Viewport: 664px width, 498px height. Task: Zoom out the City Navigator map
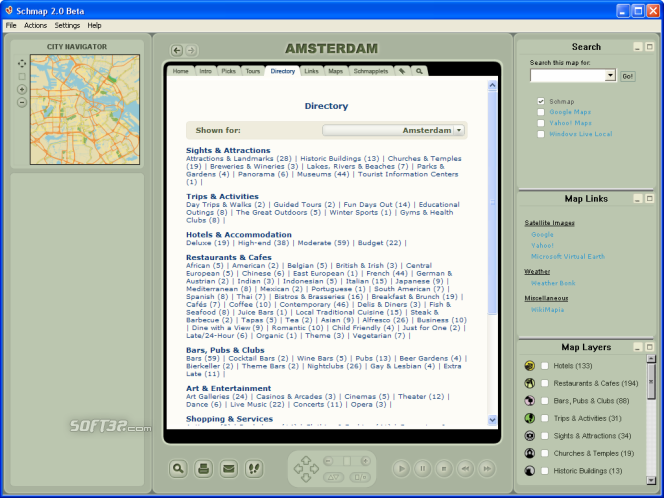coord(22,102)
